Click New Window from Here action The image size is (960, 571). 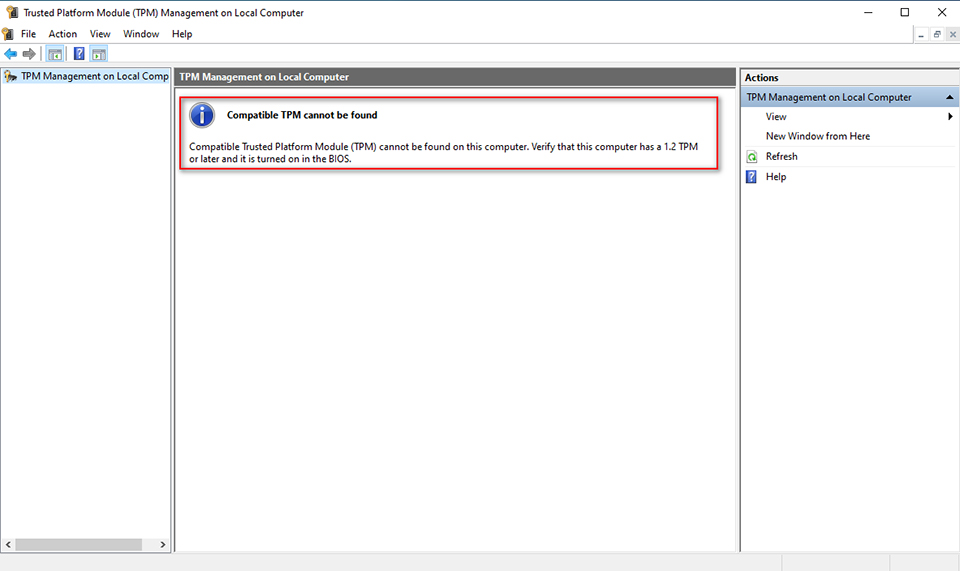817,136
